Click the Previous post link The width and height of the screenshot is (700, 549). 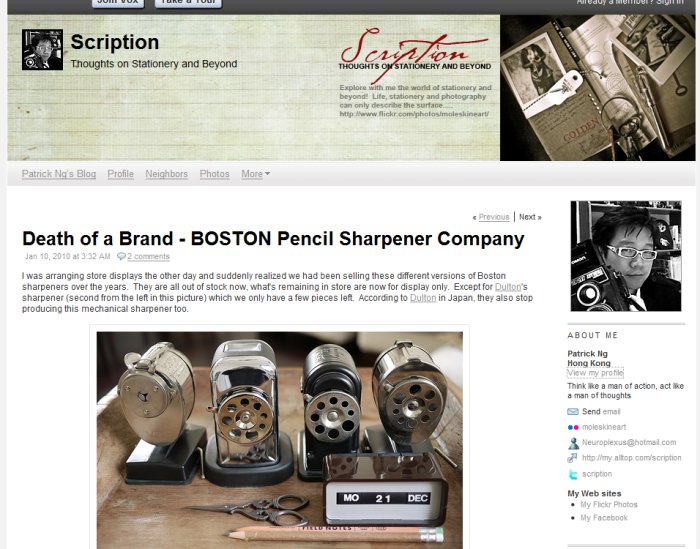pos(493,217)
